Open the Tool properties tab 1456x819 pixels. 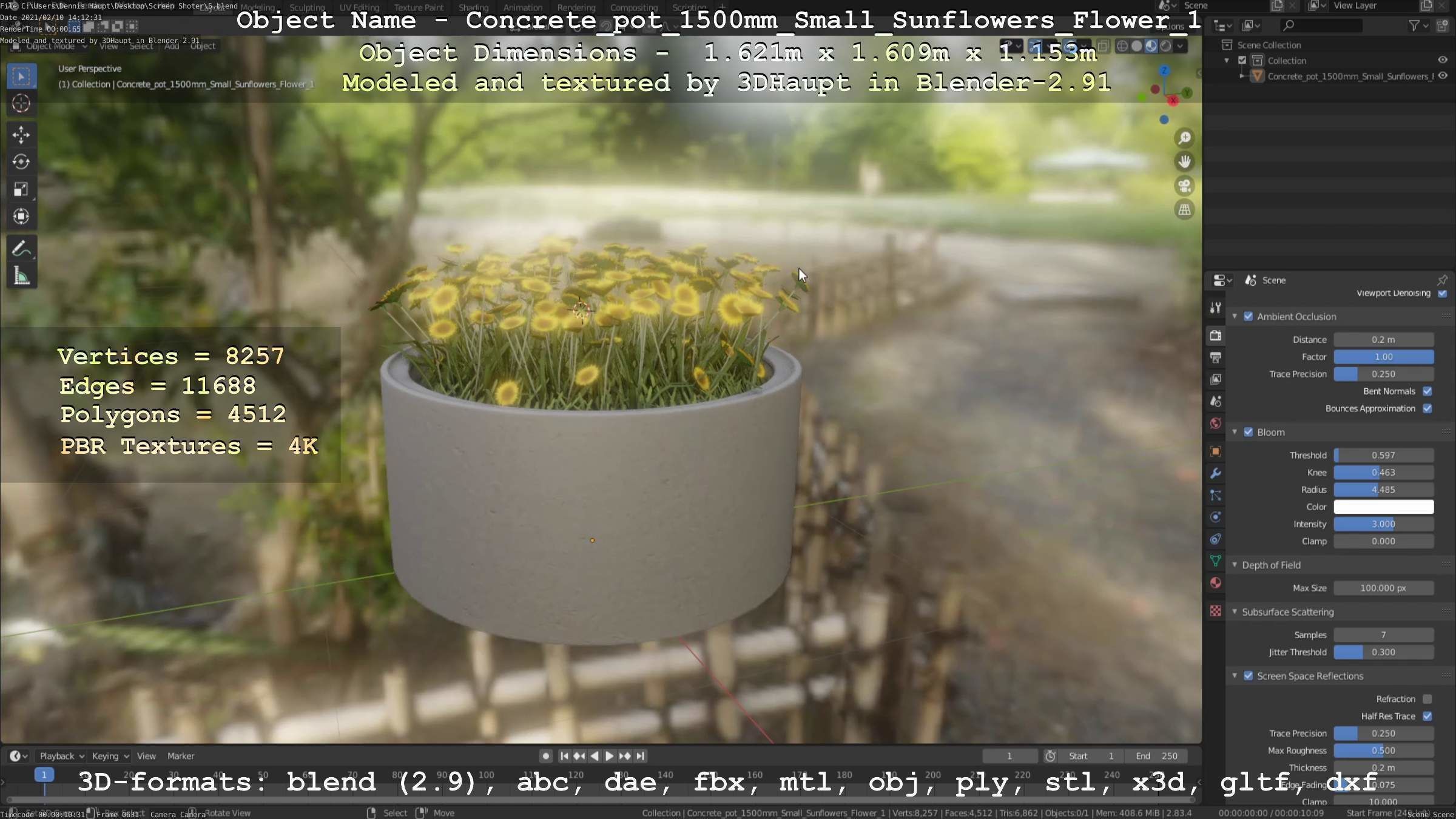[x=1216, y=308]
